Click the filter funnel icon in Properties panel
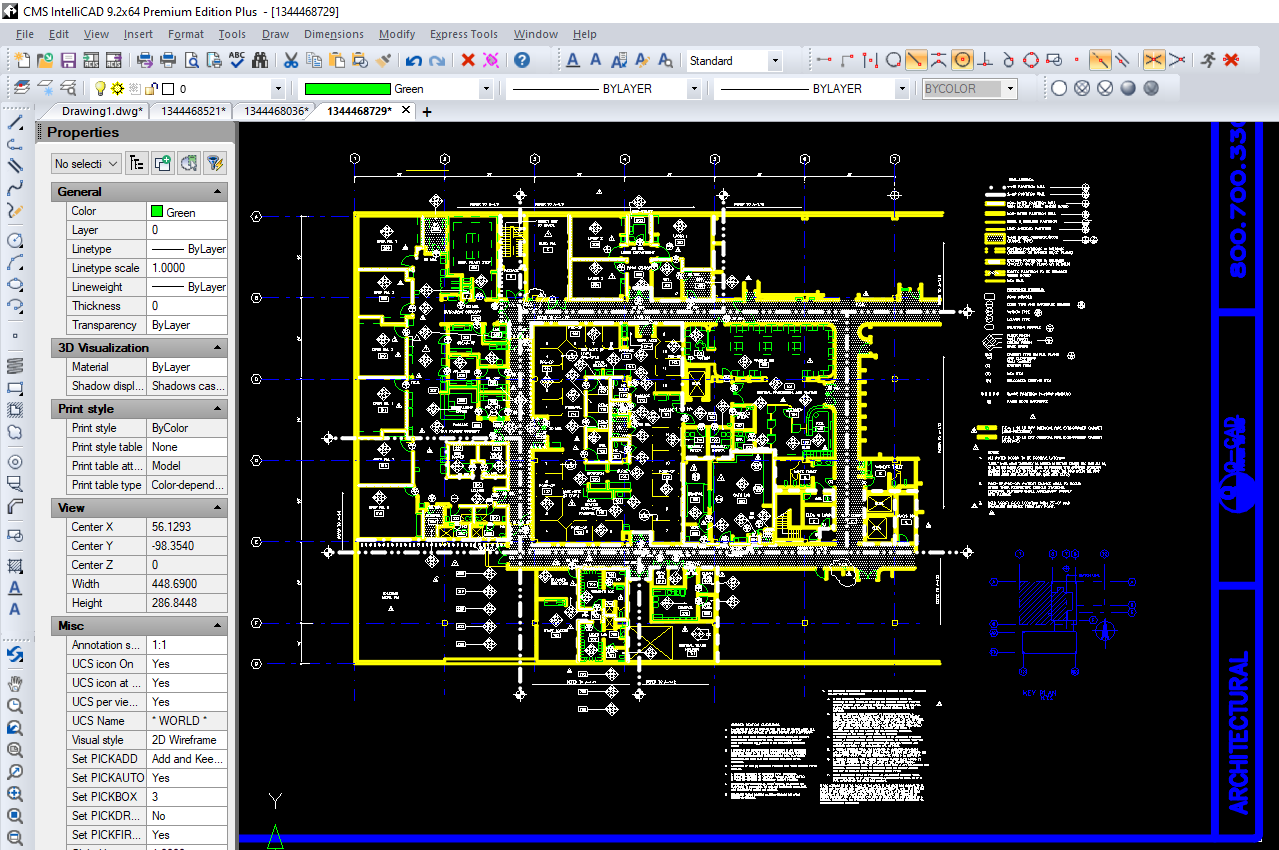 tap(214, 163)
